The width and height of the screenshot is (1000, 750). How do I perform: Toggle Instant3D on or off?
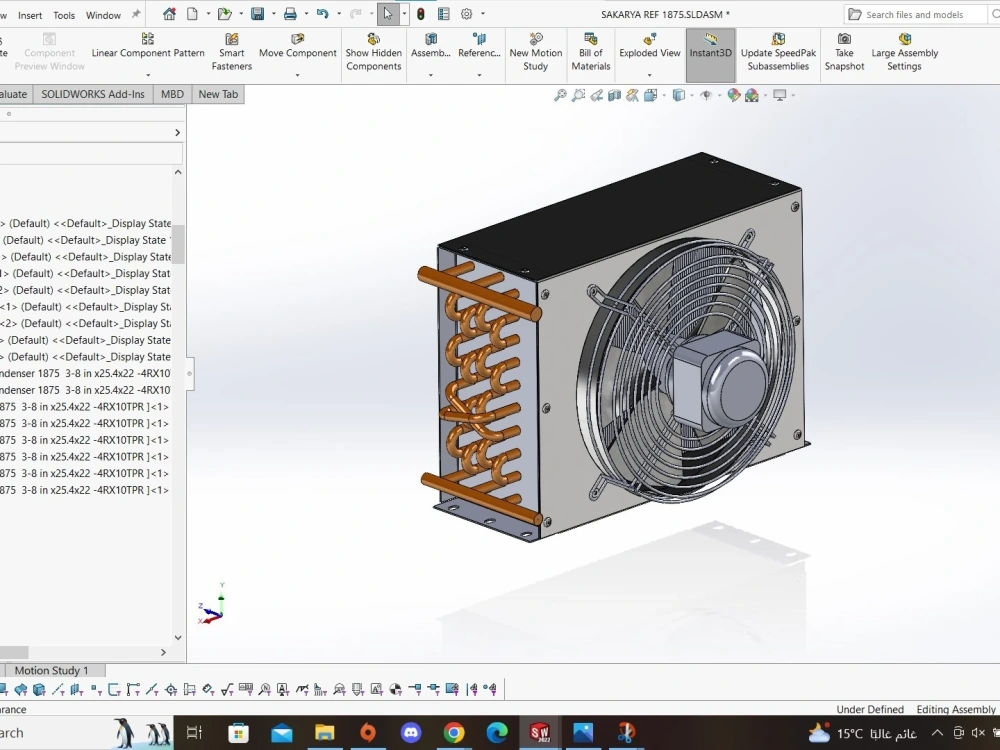coord(710,55)
